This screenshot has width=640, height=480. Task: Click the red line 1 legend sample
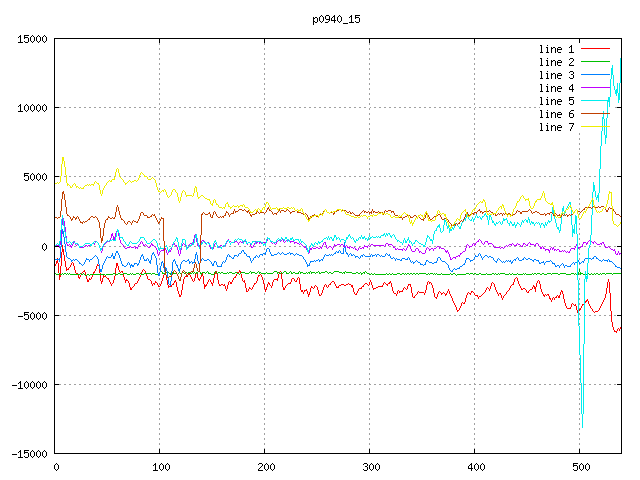(x=596, y=49)
